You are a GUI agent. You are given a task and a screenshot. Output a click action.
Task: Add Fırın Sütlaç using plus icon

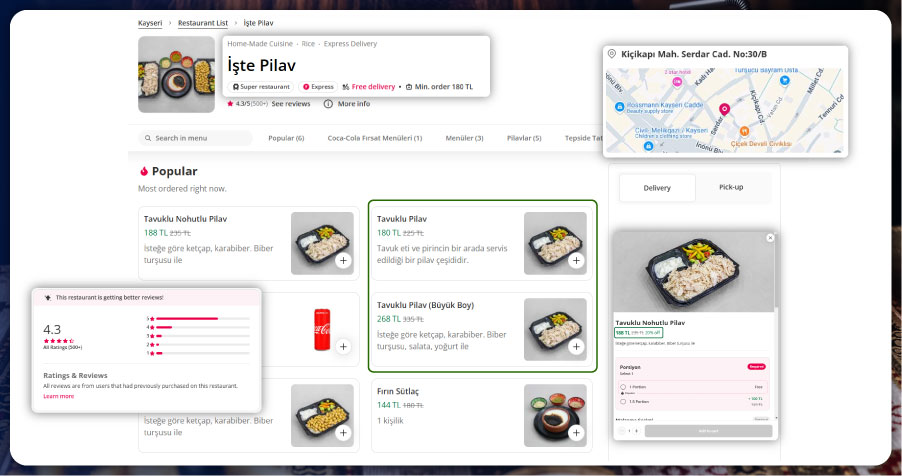tap(576, 433)
